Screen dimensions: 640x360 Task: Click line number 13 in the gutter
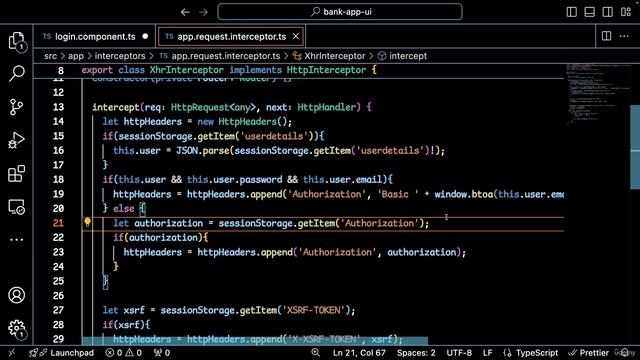pos(58,107)
